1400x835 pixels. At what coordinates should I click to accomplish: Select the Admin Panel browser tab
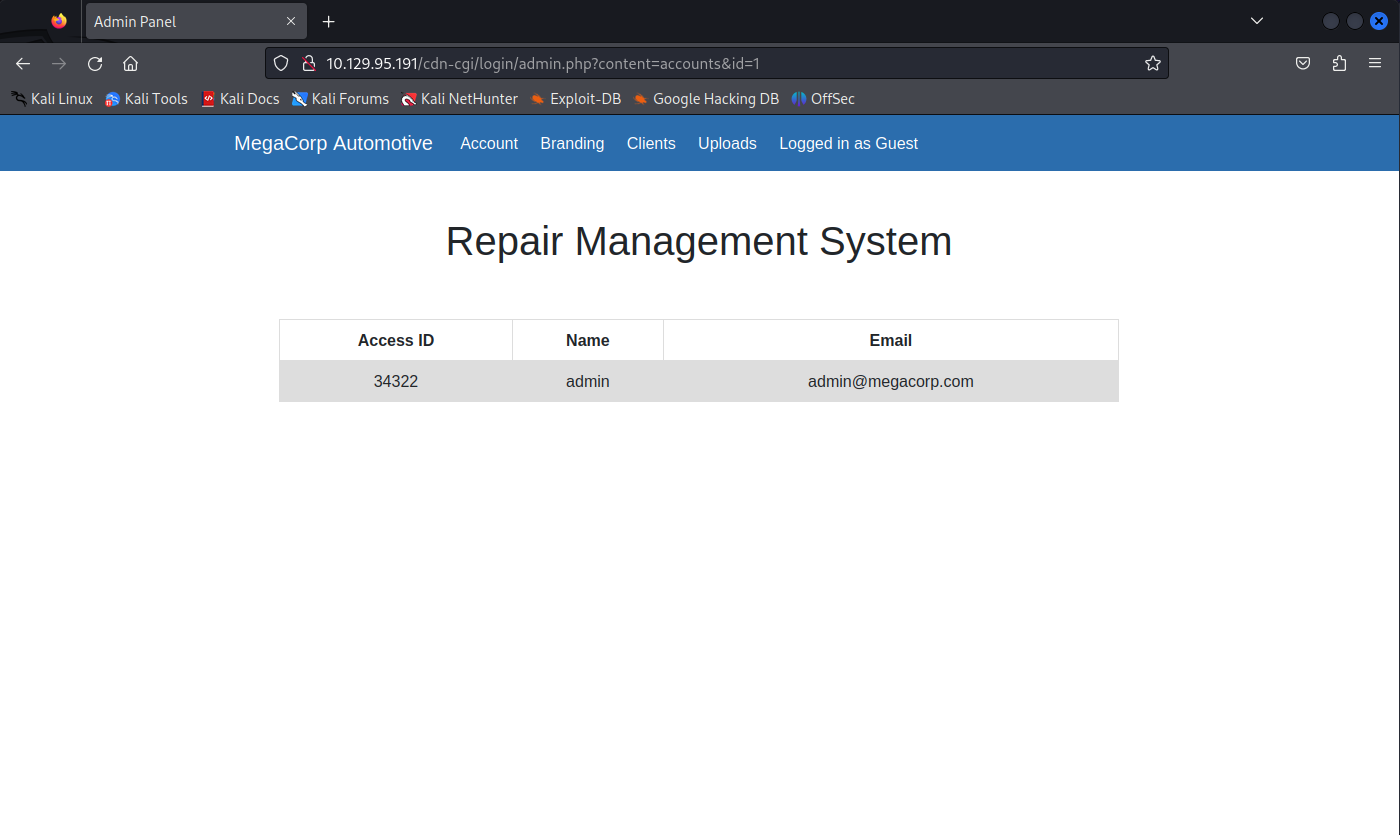(196, 21)
